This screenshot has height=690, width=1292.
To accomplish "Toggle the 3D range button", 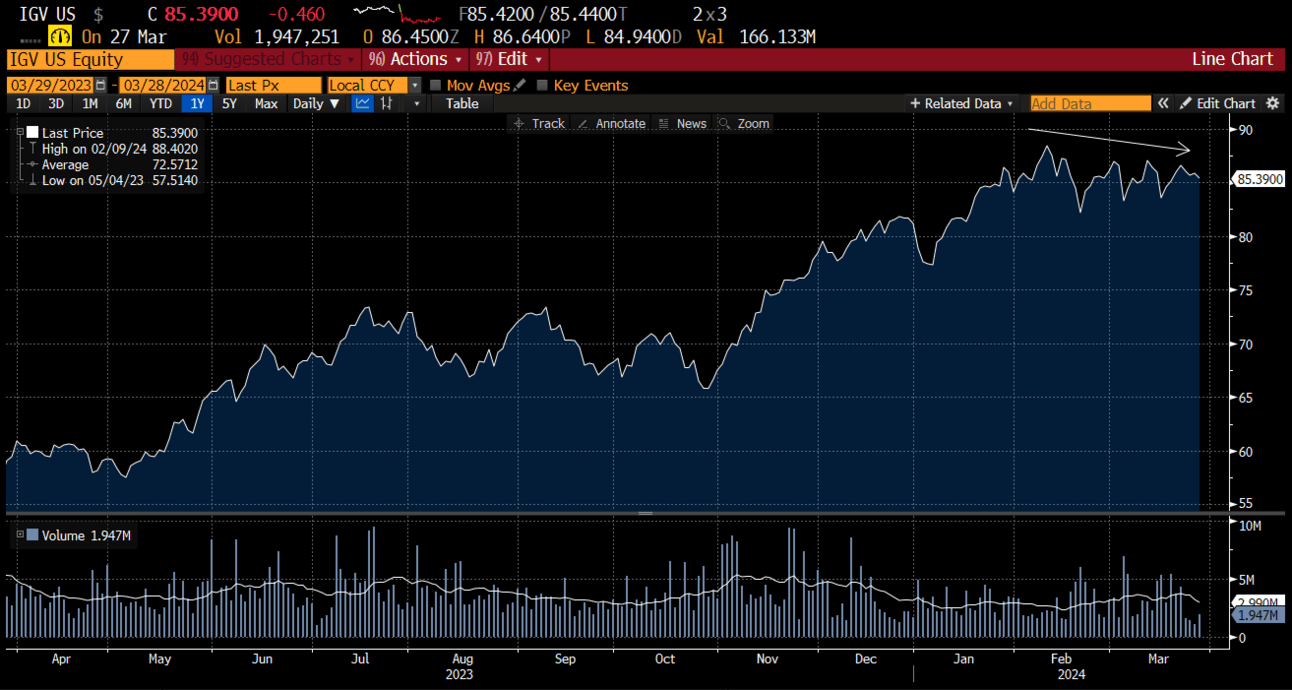I will (56, 103).
